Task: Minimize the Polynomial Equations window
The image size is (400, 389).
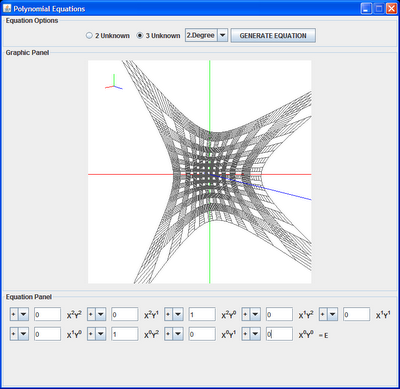Action: coord(366,9)
